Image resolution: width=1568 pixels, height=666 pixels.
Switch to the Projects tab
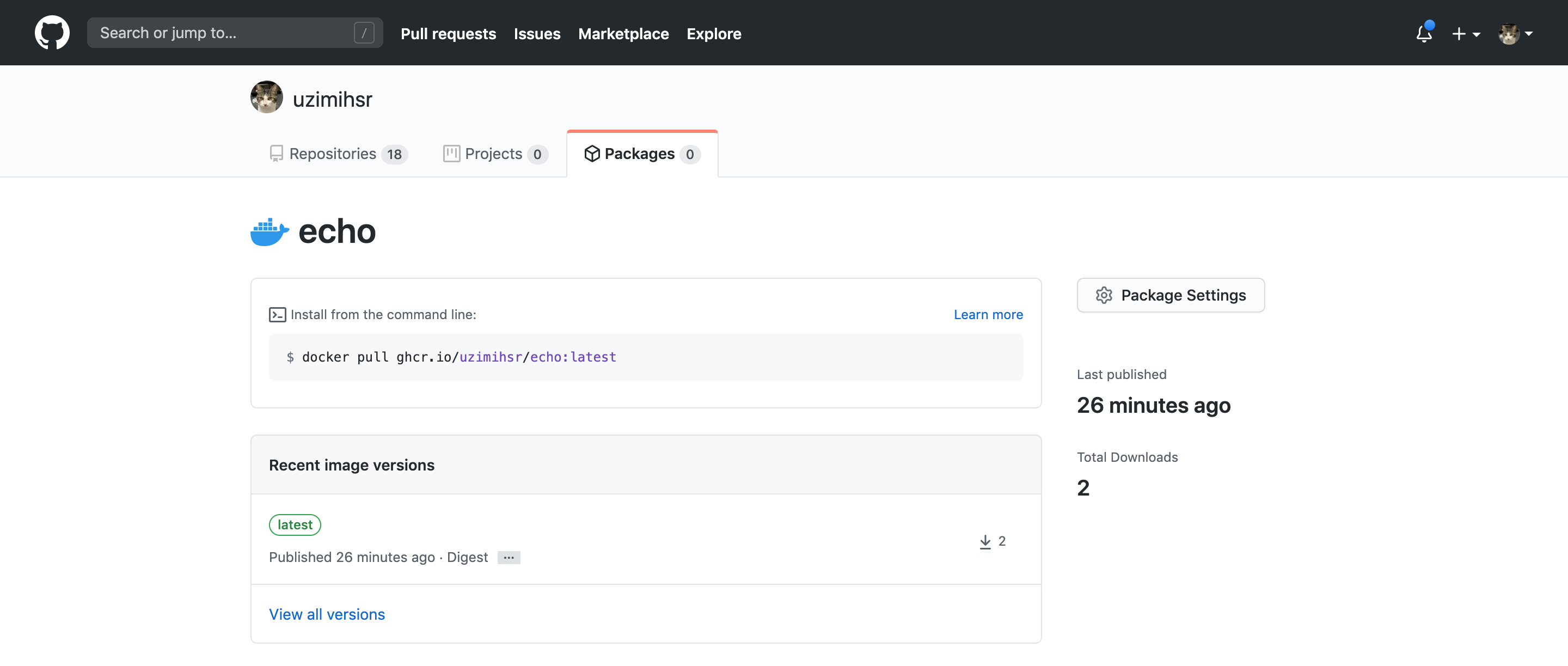(x=495, y=154)
